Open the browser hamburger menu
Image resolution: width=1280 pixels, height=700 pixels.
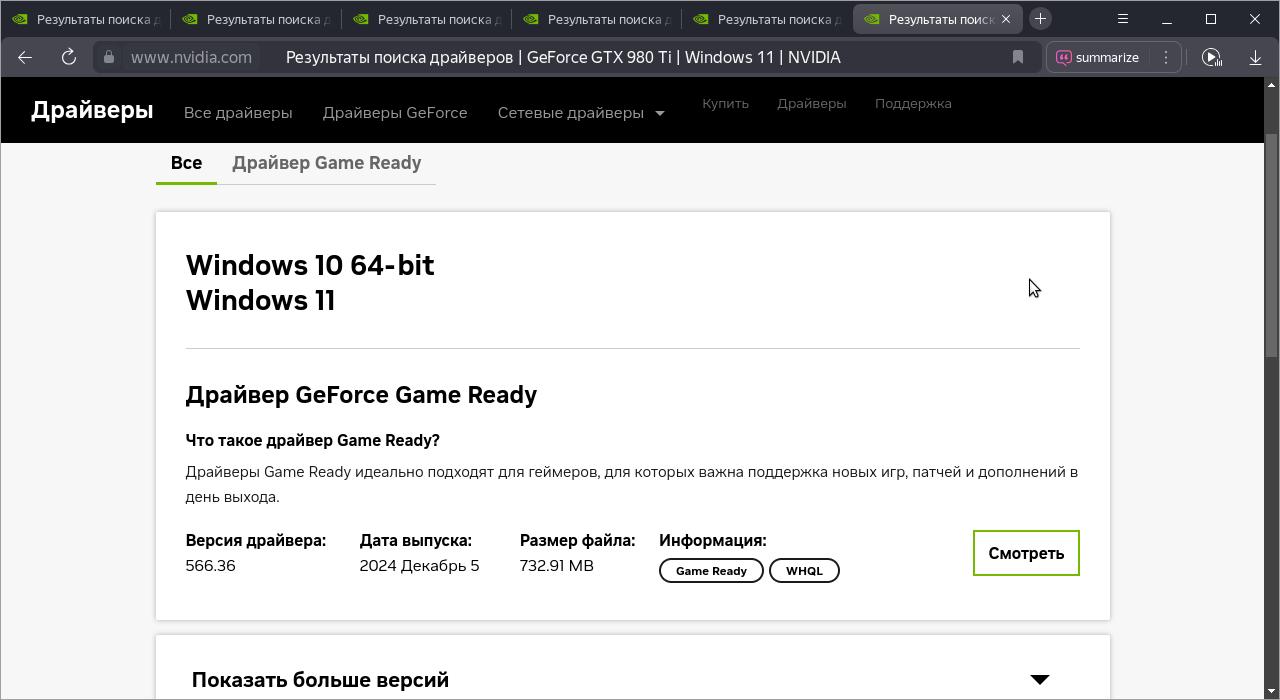1123,19
